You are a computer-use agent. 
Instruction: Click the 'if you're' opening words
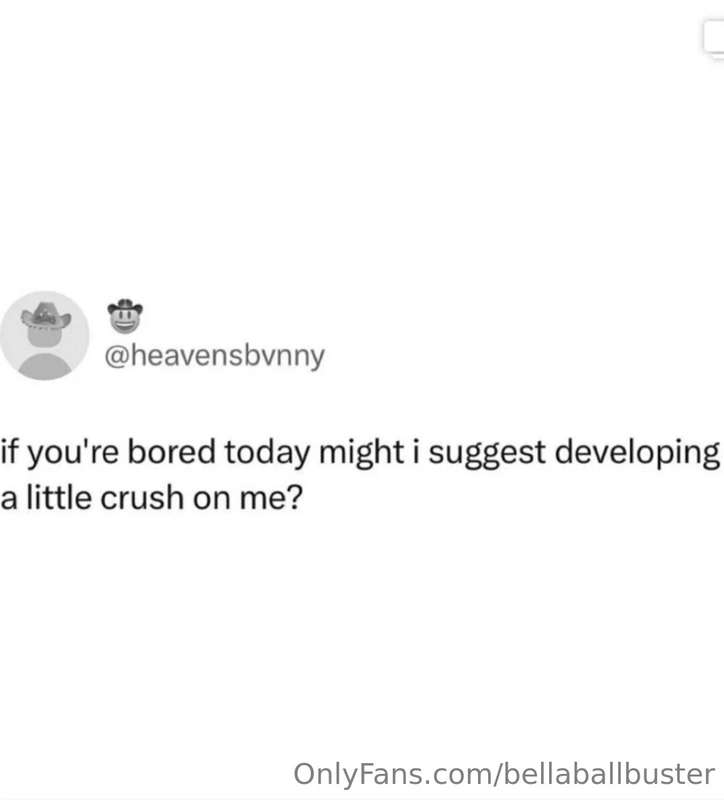pos(59,453)
